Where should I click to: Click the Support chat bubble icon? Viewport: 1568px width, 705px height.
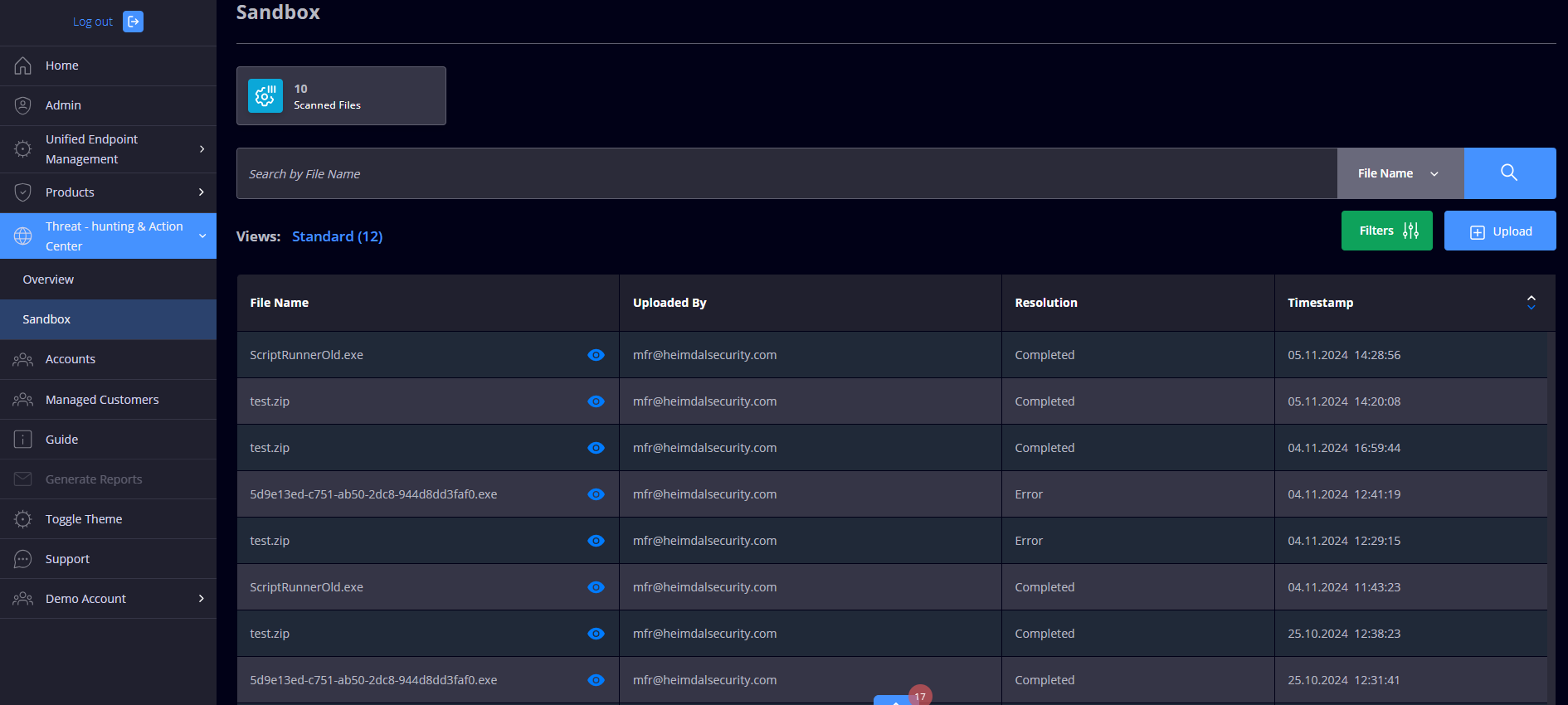[23, 559]
